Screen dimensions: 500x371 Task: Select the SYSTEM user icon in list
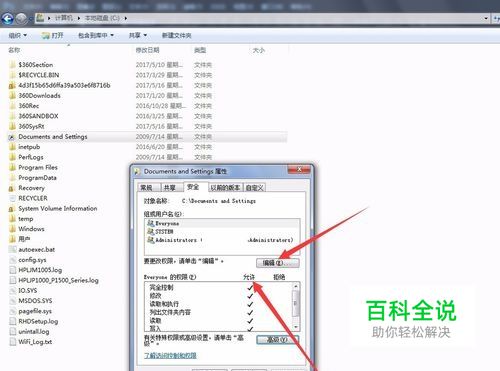tap(151, 231)
